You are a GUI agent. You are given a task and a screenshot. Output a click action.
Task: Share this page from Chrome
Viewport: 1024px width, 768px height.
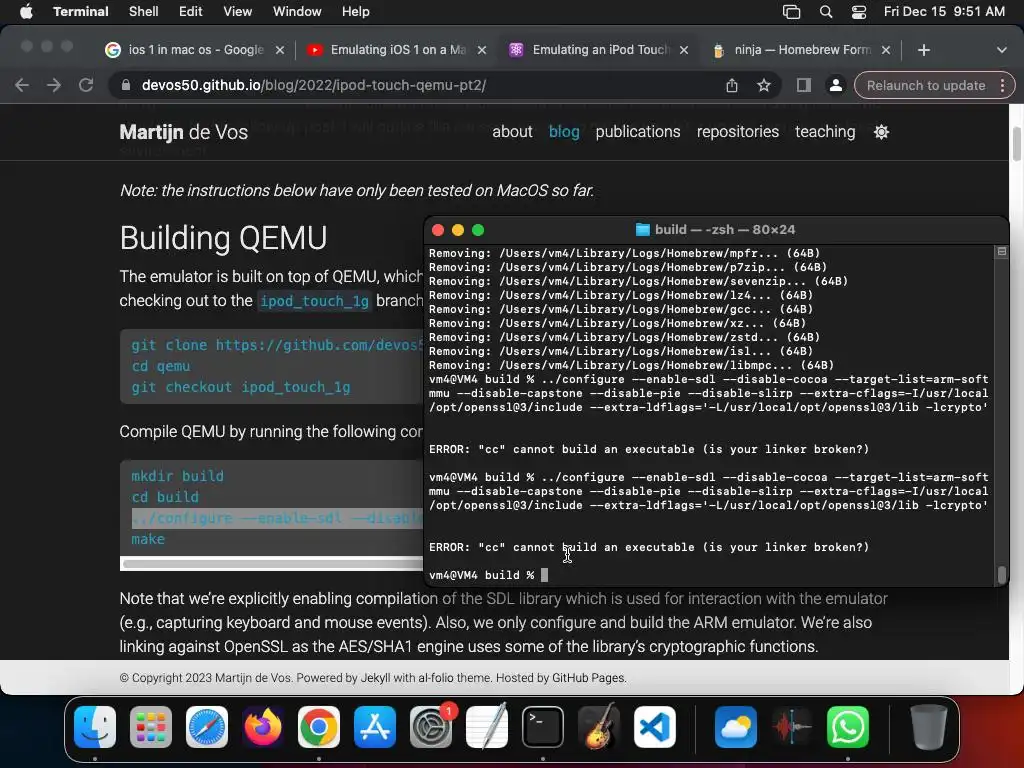(731, 85)
